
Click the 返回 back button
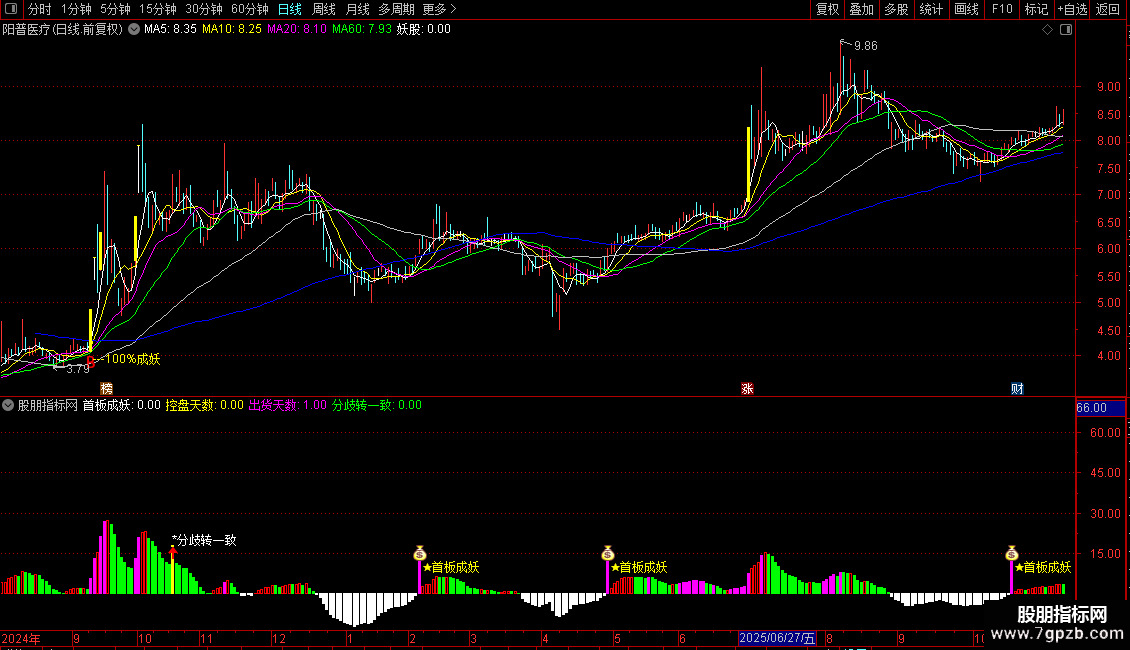[1108, 9]
